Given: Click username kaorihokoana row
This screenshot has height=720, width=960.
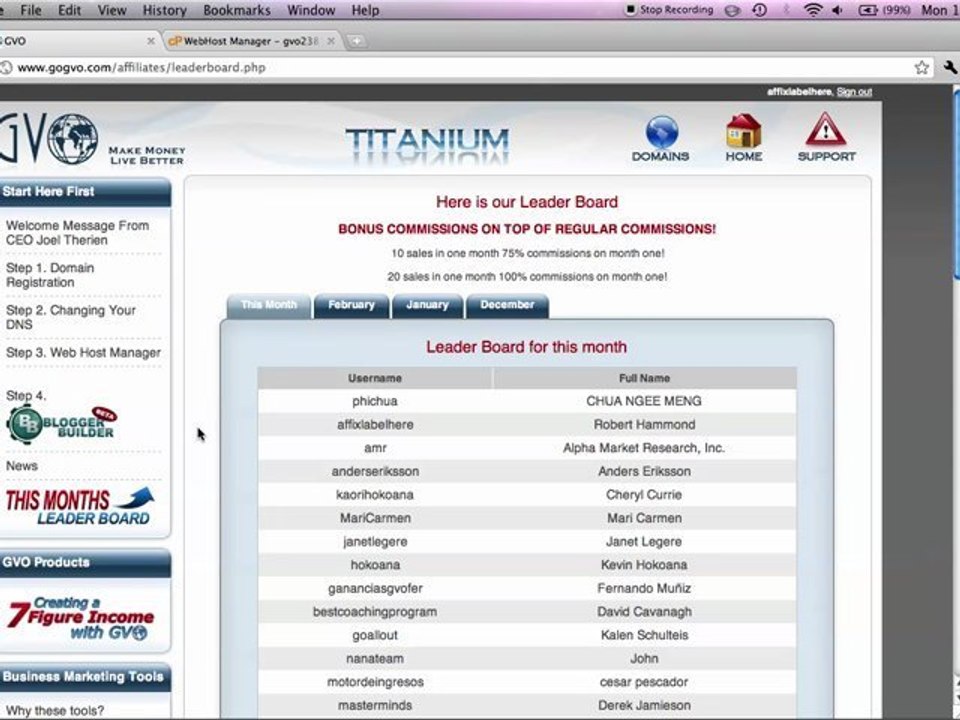Looking at the screenshot, I should coord(375,495).
